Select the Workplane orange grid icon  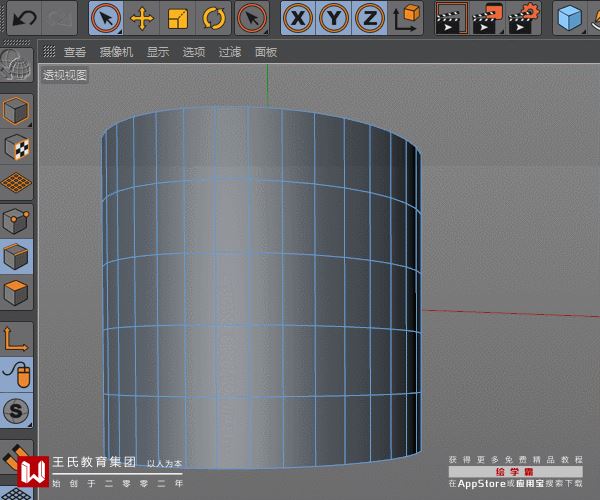[16, 183]
